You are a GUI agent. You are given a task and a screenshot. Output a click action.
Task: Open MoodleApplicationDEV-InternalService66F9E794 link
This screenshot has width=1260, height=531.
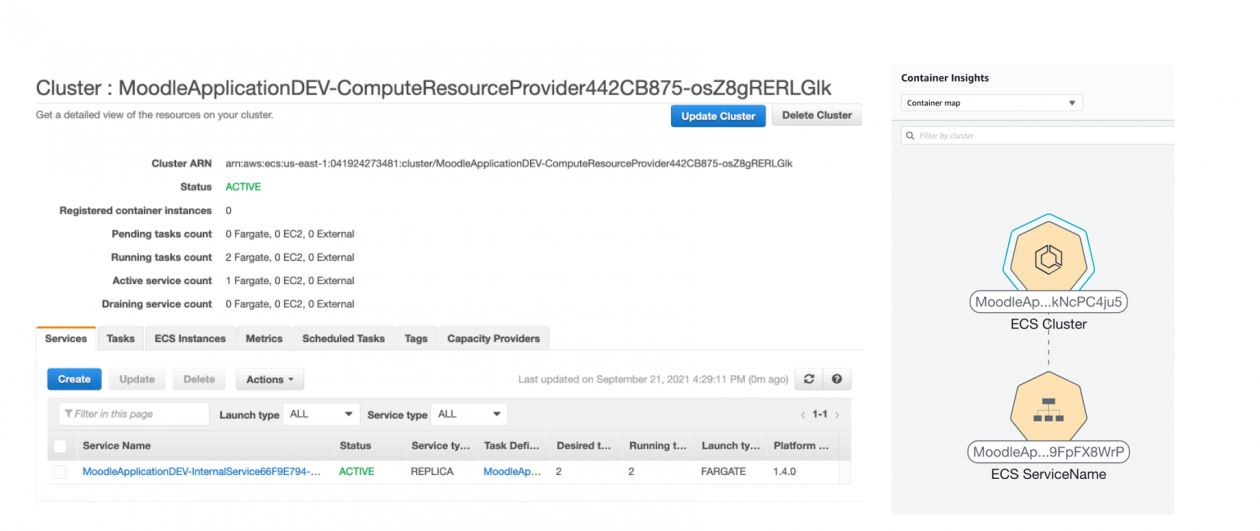click(201, 471)
